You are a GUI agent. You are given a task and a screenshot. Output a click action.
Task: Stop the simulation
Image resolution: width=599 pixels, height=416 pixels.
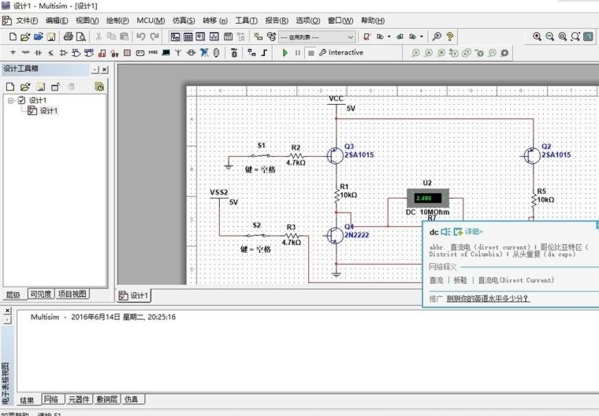(311, 53)
